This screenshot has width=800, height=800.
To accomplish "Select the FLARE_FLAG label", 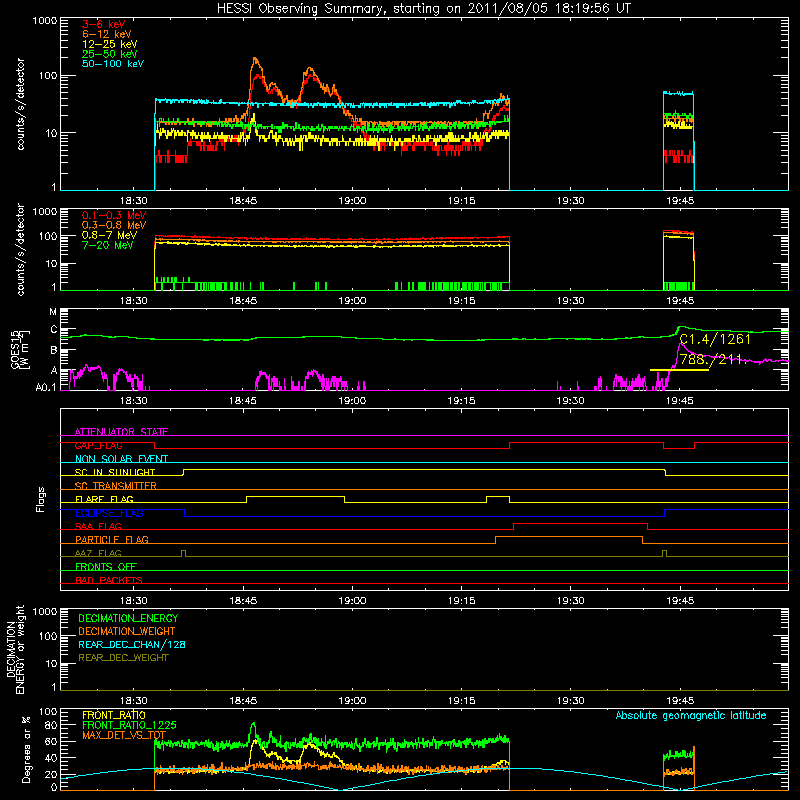I will pos(104,499).
